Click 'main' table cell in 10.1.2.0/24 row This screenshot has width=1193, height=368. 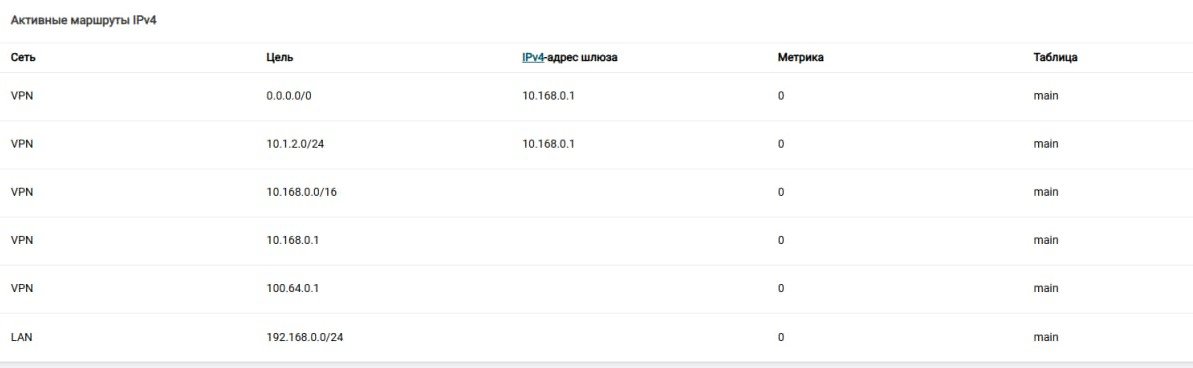tap(1045, 144)
